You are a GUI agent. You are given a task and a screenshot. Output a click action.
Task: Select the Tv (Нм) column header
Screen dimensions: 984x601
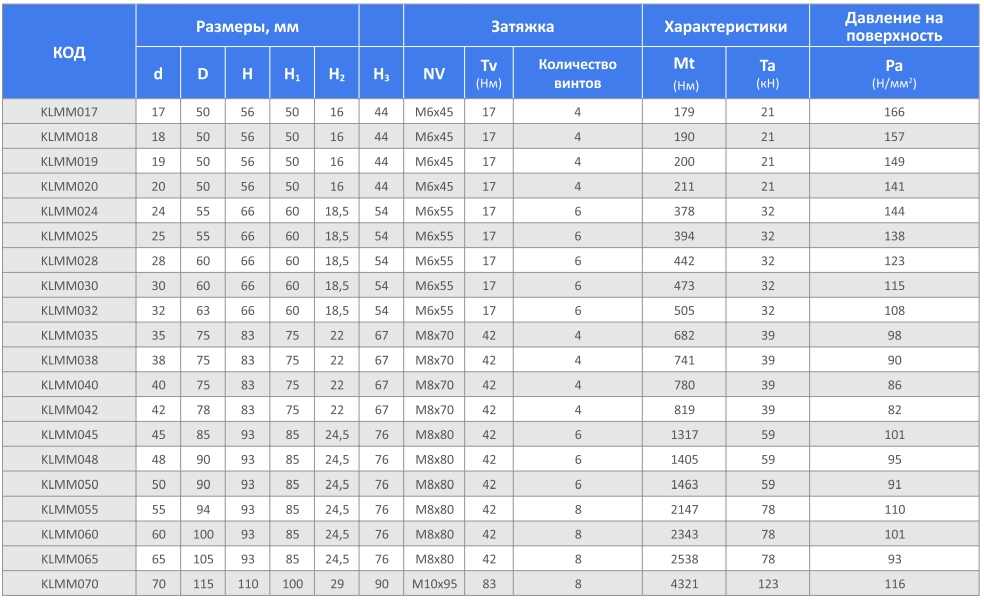point(489,73)
